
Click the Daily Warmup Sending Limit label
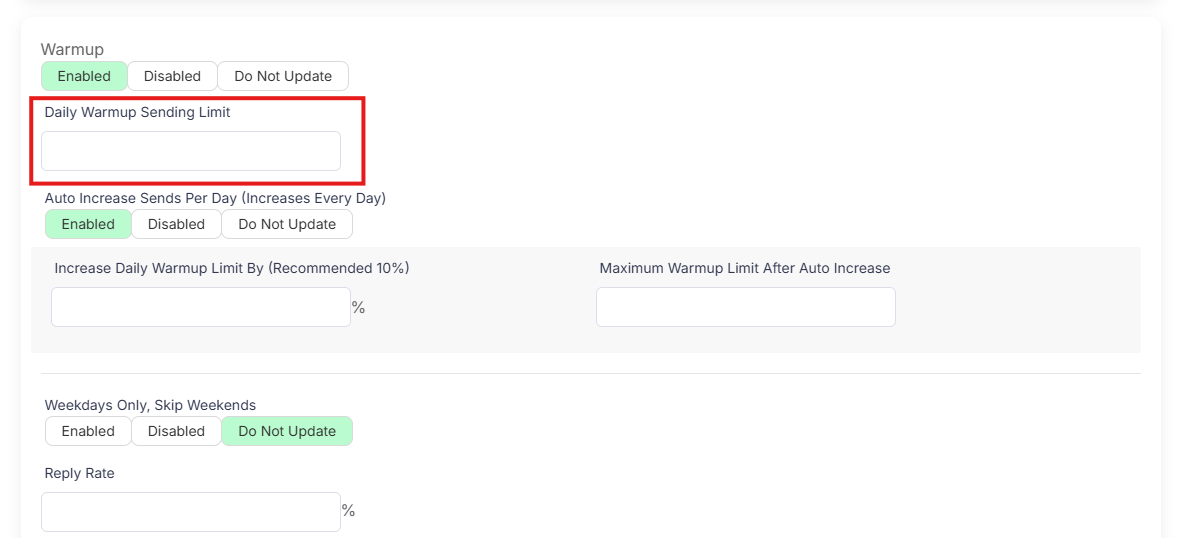(x=137, y=112)
